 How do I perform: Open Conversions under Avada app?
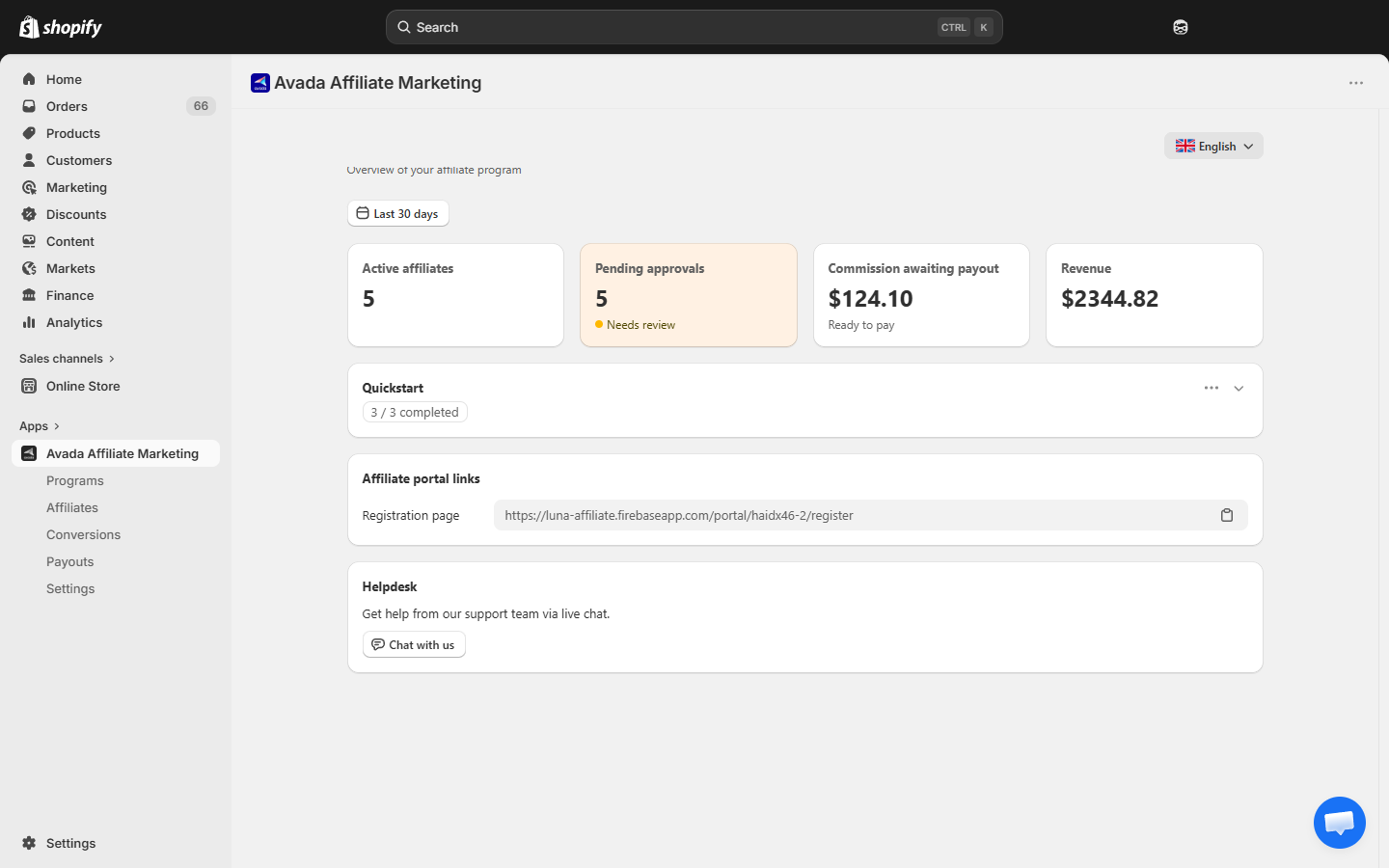point(116,534)
